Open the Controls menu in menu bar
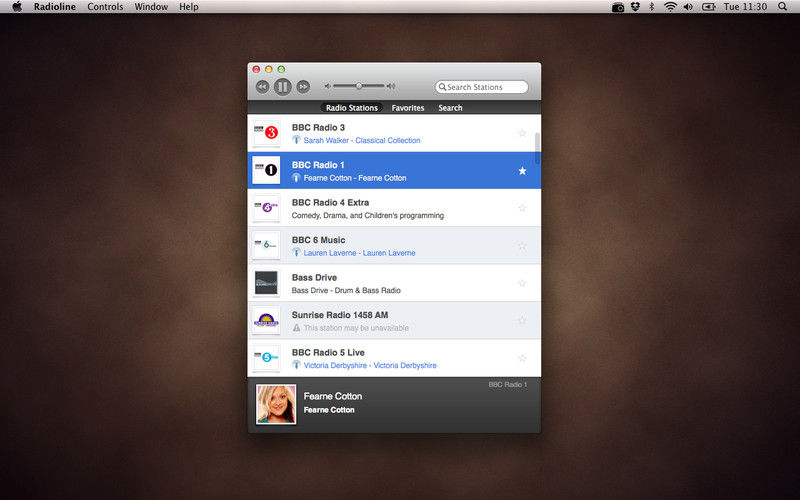Viewport: 800px width, 500px height. click(105, 7)
